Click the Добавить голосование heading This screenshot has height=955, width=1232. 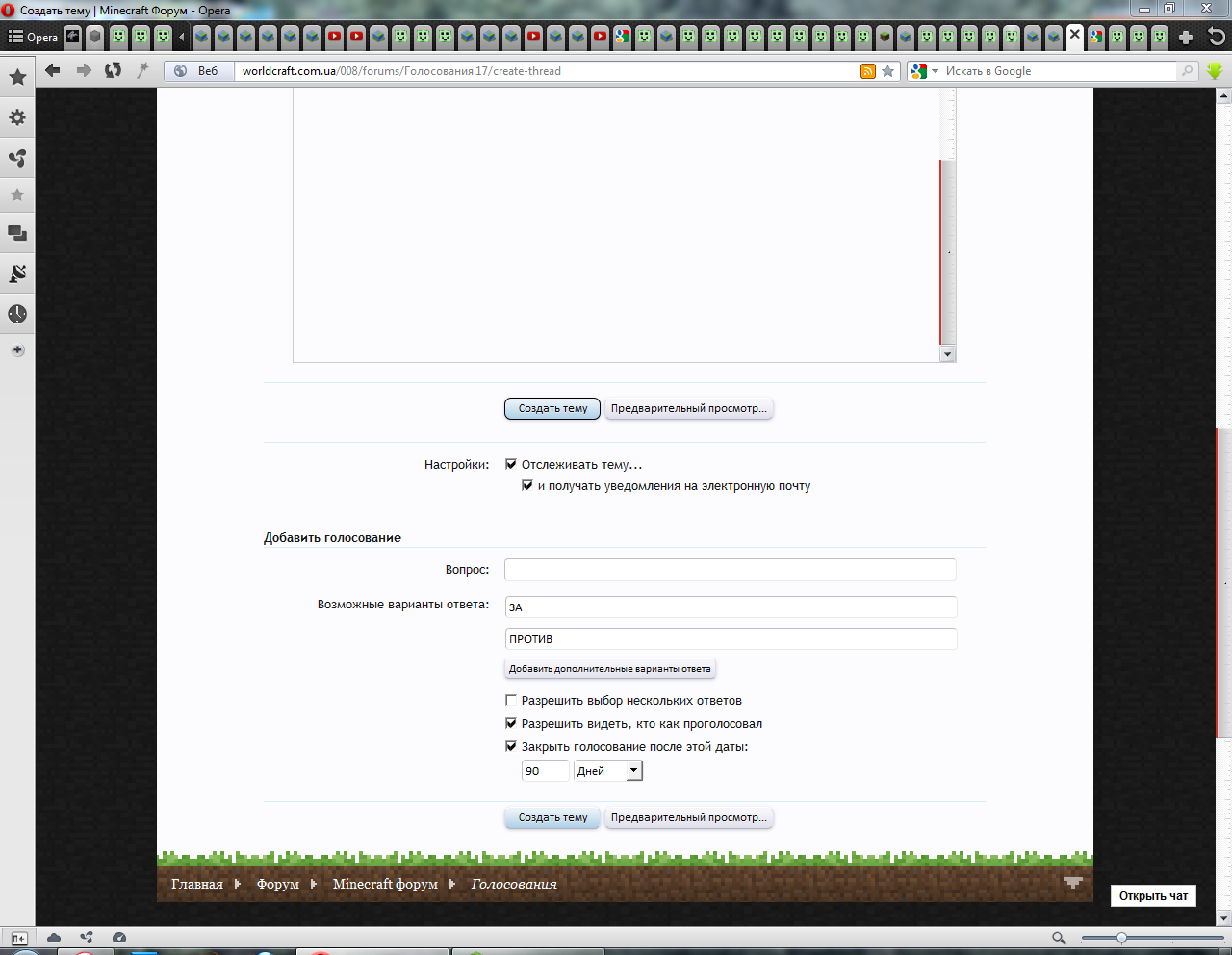coord(332,538)
